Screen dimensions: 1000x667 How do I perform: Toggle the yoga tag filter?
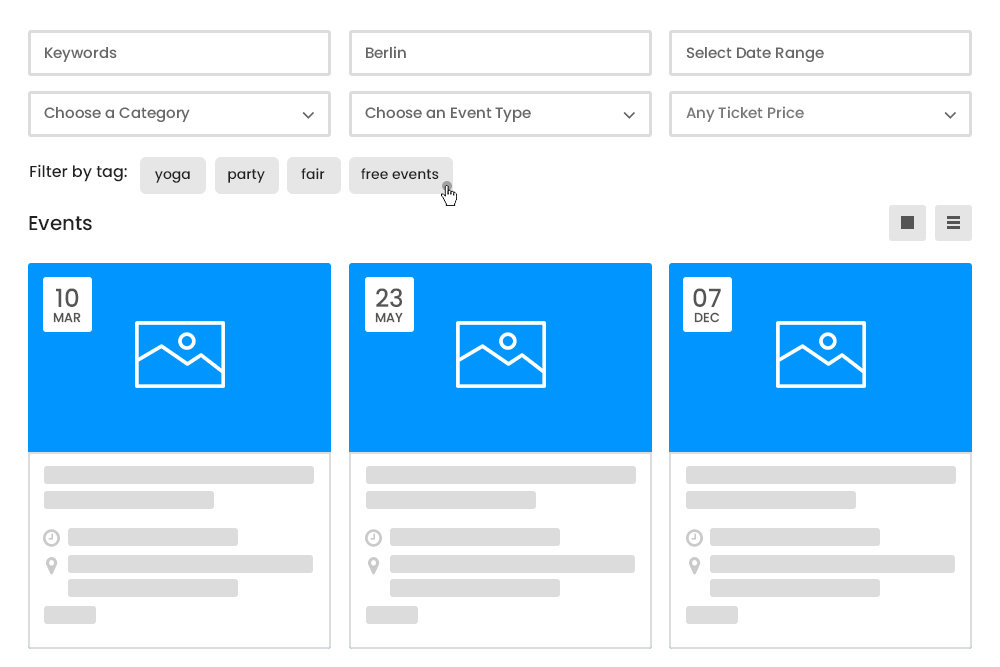172,175
